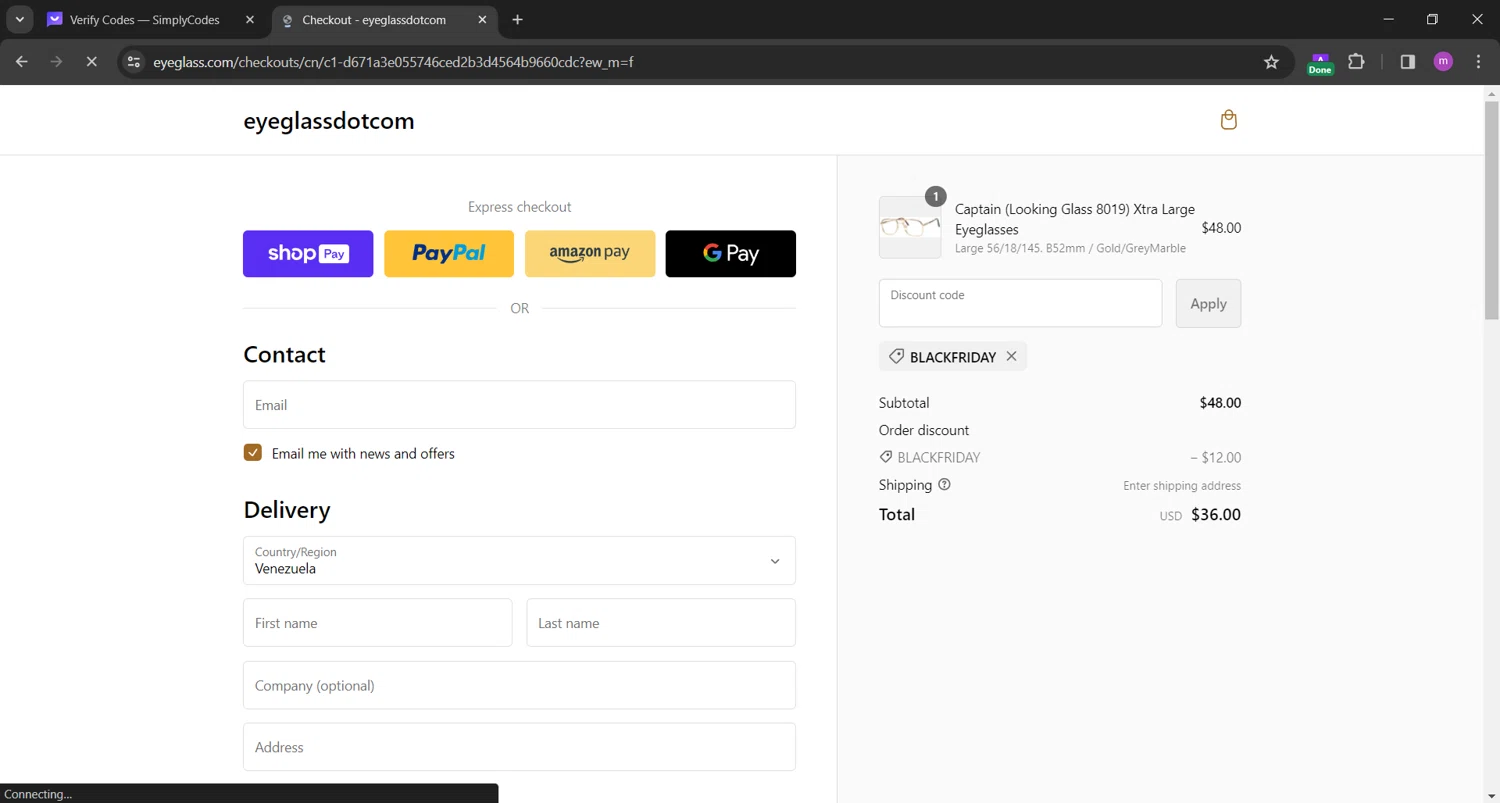
Task: Click the eyeglassdotcom store name link
Action: [x=329, y=121]
